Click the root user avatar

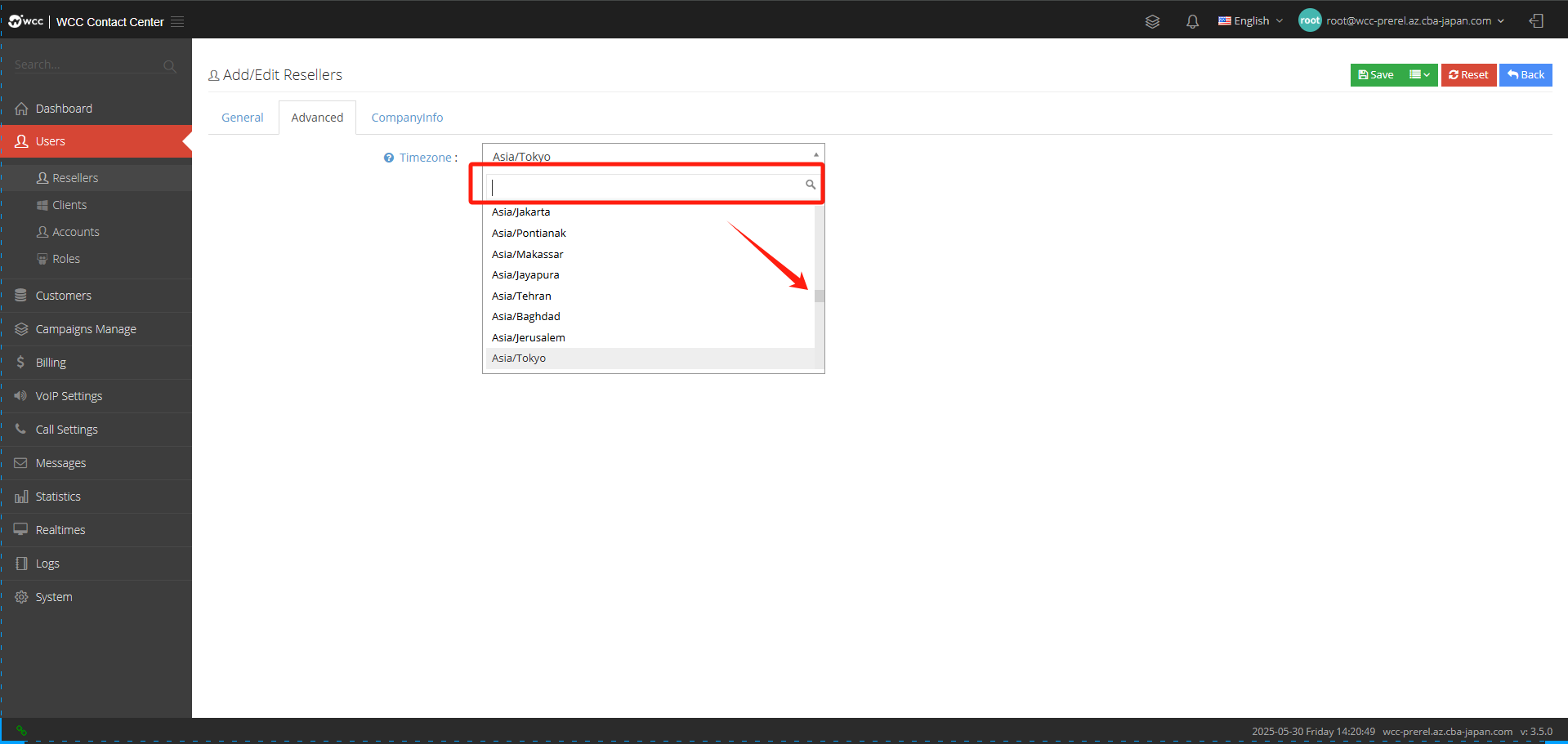tap(1310, 20)
